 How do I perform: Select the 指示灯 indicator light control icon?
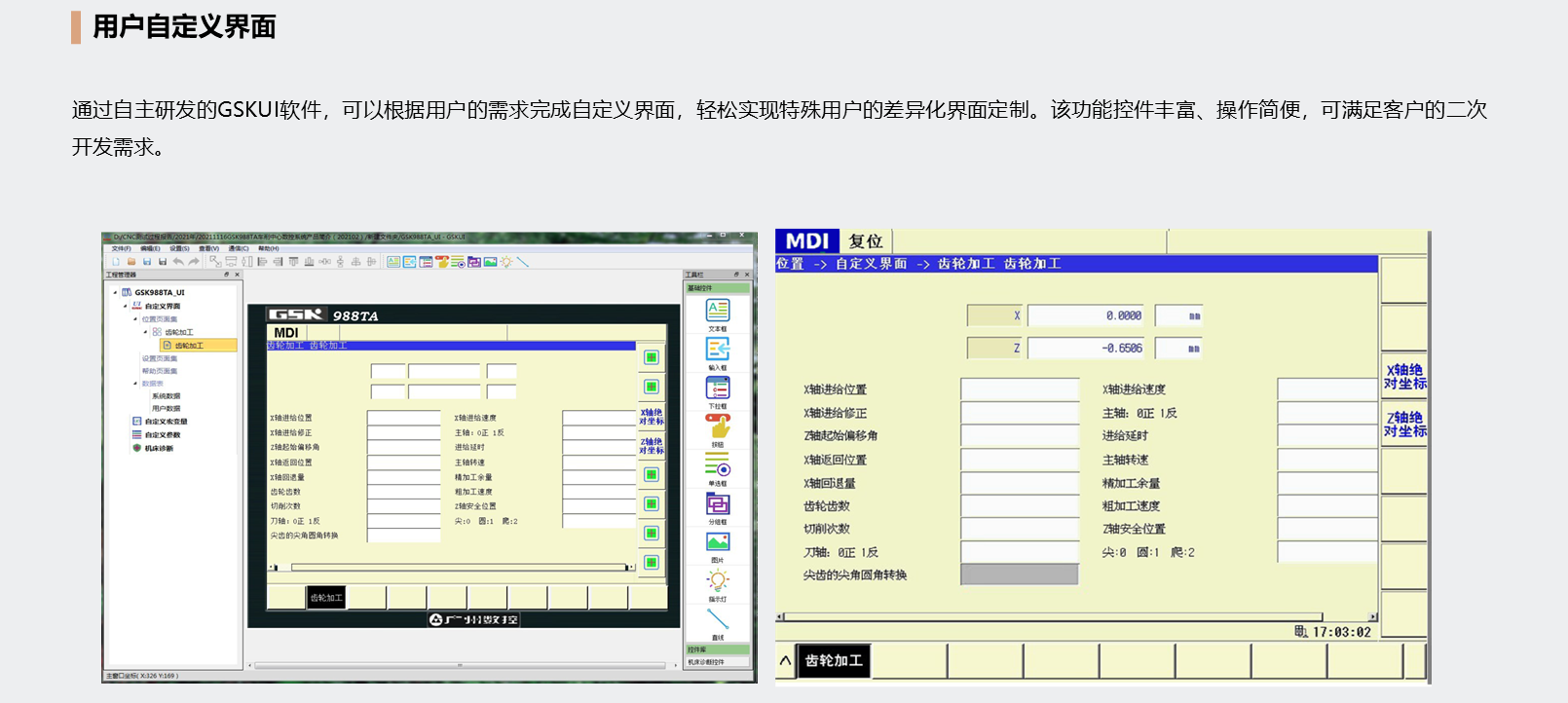pos(717,581)
